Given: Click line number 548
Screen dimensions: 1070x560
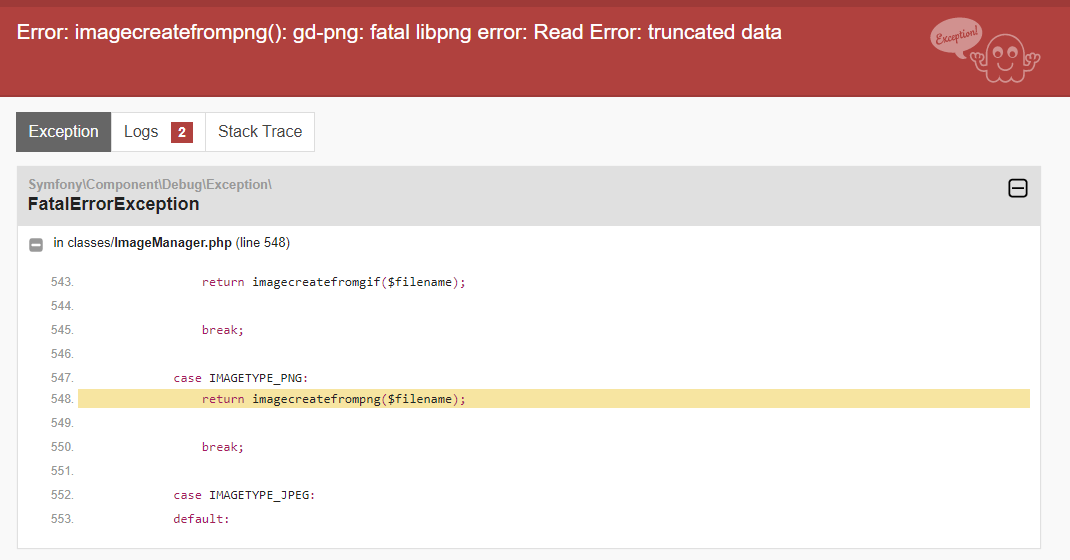Looking at the screenshot, I should [x=62, y=399].
